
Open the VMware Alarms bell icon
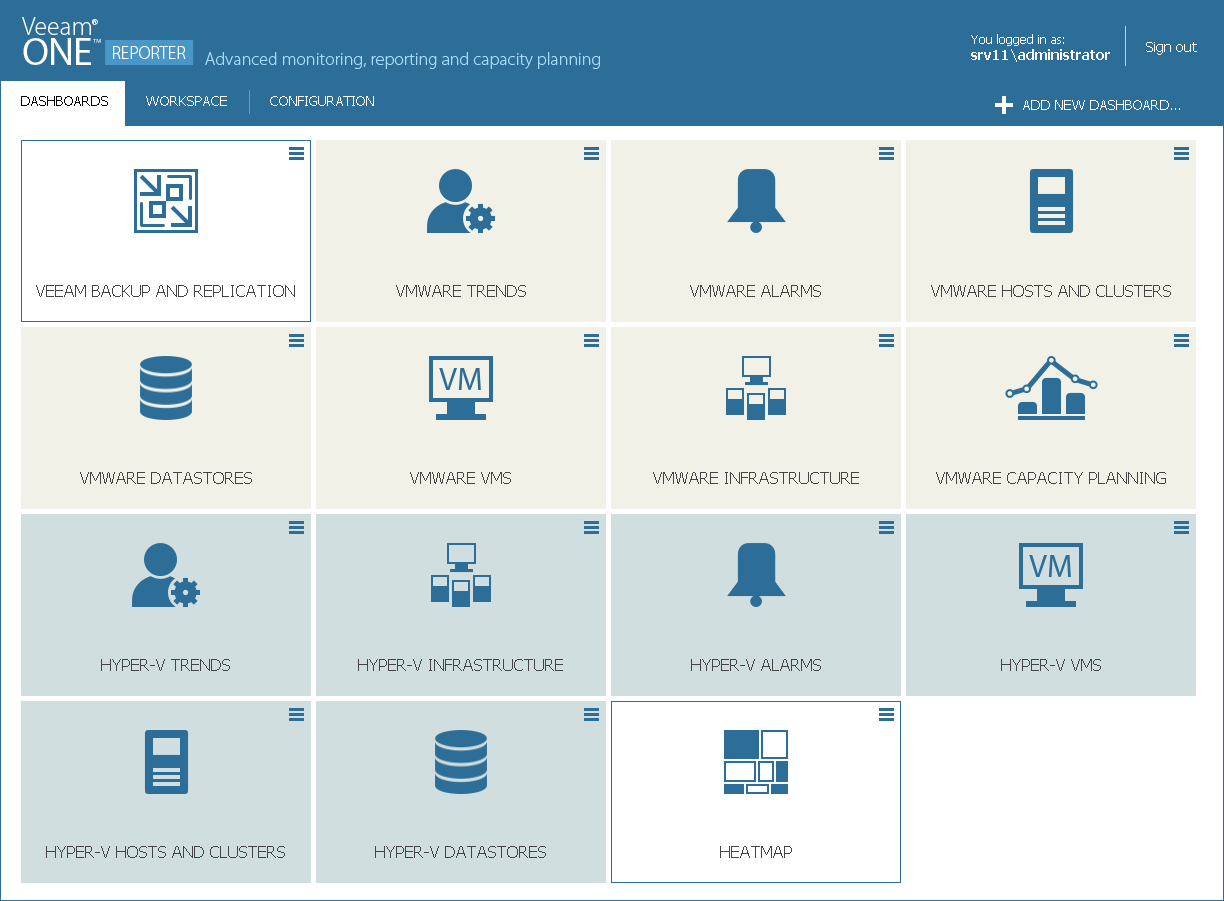click(x=756, y=201)
